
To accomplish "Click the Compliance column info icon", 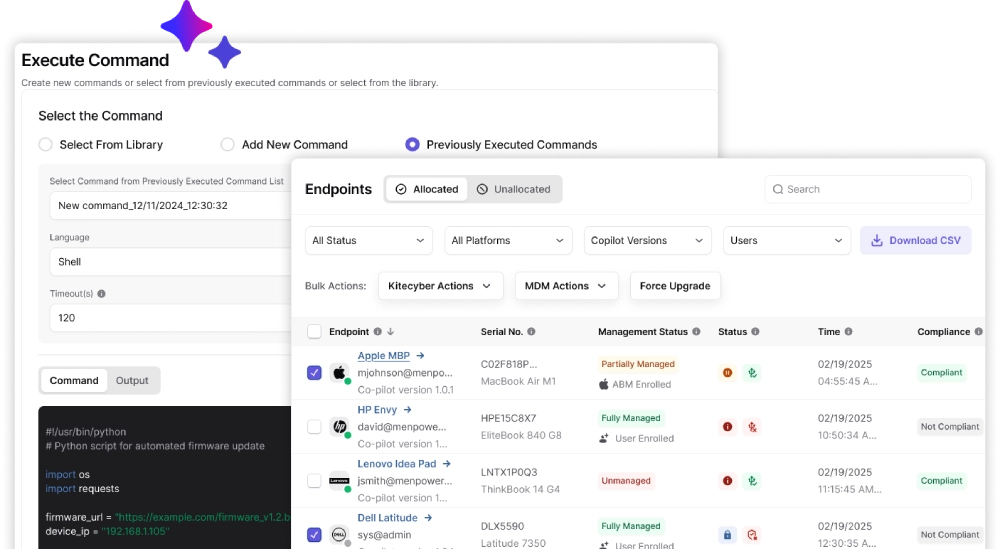I will click(978, 332).
